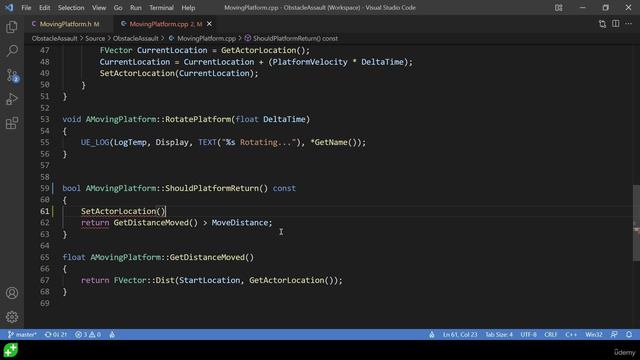Viewport: 640px width, 360px height.
Task: Click the editor vertical scrollbar thumb
Action: [x=636, y=222]
